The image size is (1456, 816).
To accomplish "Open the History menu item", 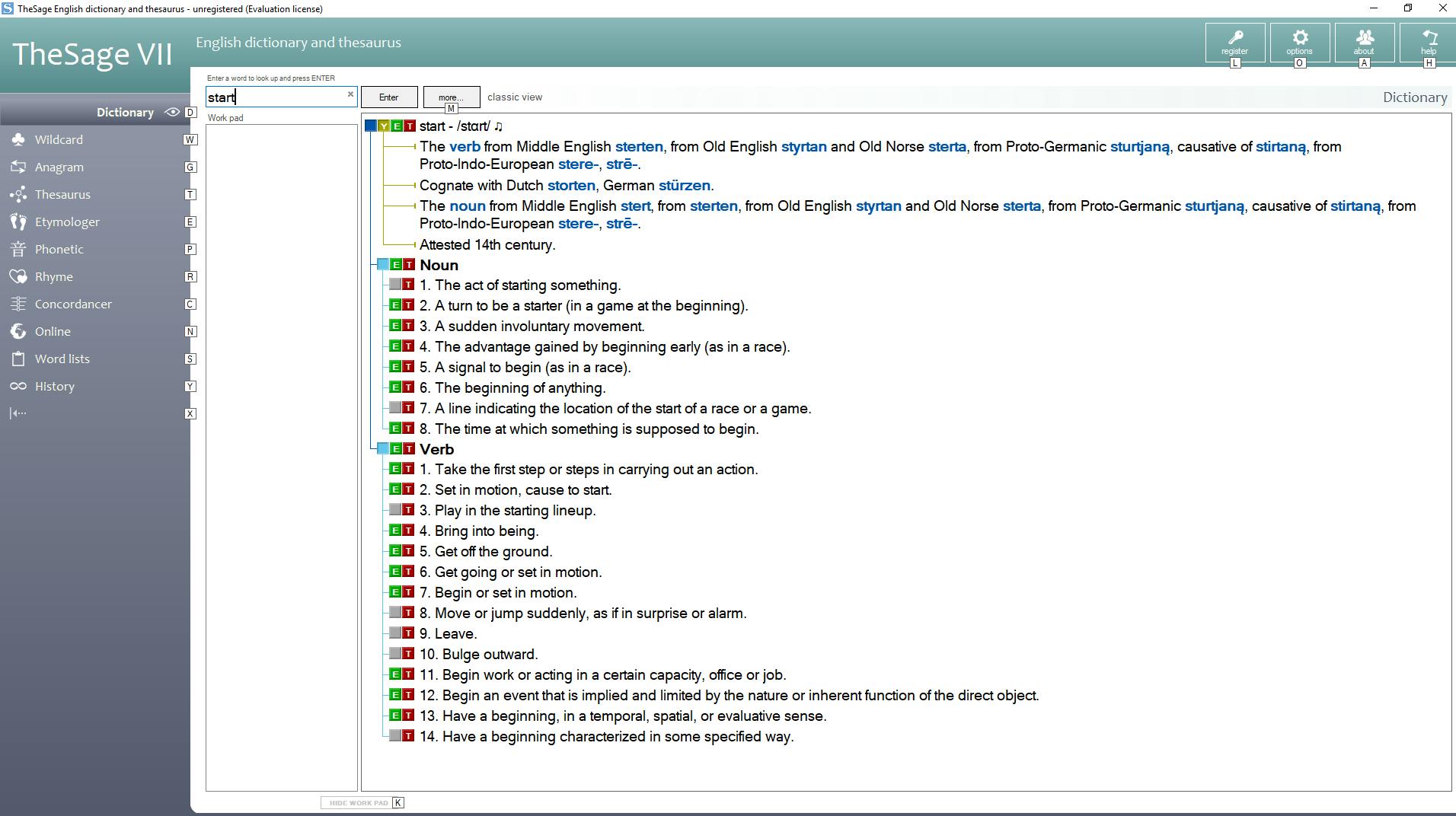I will [x=54, y=387].
